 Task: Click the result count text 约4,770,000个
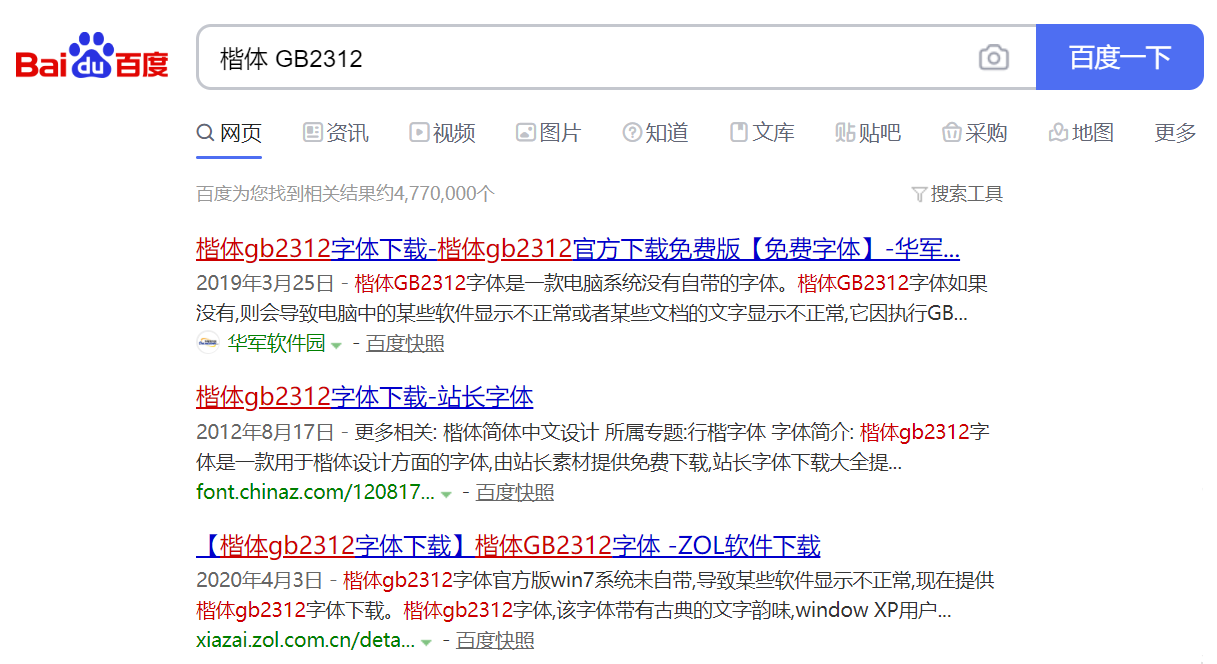436,194
